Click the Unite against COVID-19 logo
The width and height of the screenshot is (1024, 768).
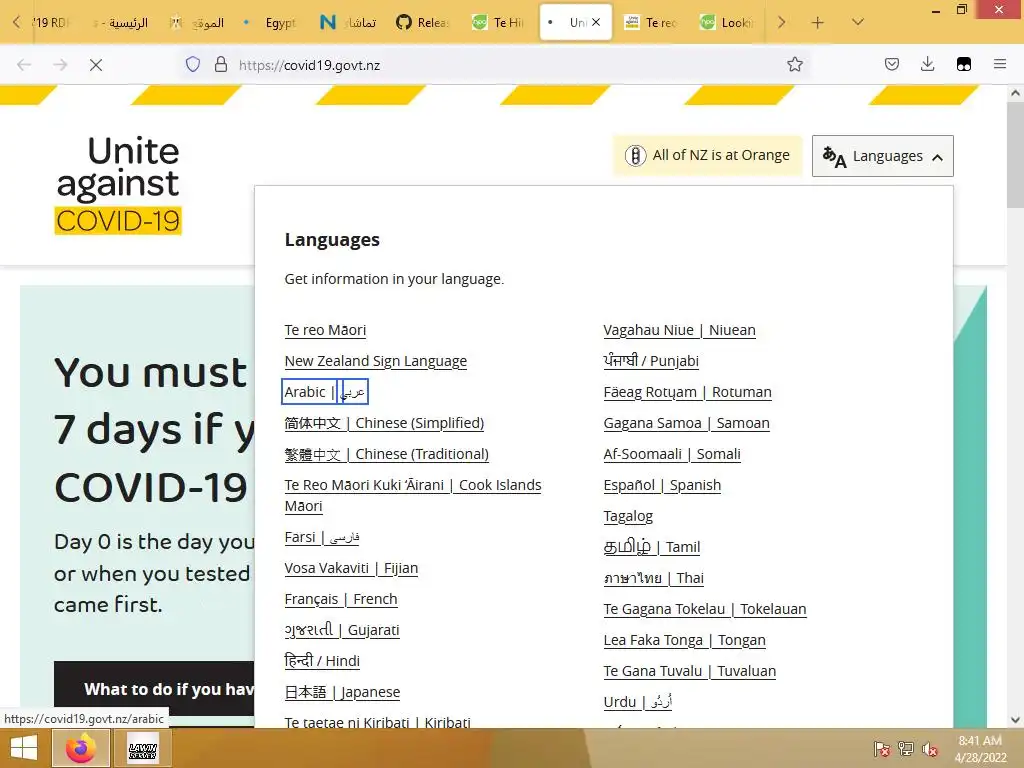click(x=118, y=184)
